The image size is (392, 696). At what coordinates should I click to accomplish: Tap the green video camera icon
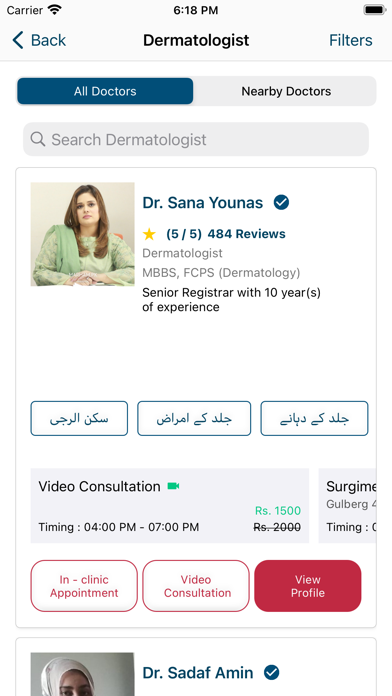coord(173,486)
